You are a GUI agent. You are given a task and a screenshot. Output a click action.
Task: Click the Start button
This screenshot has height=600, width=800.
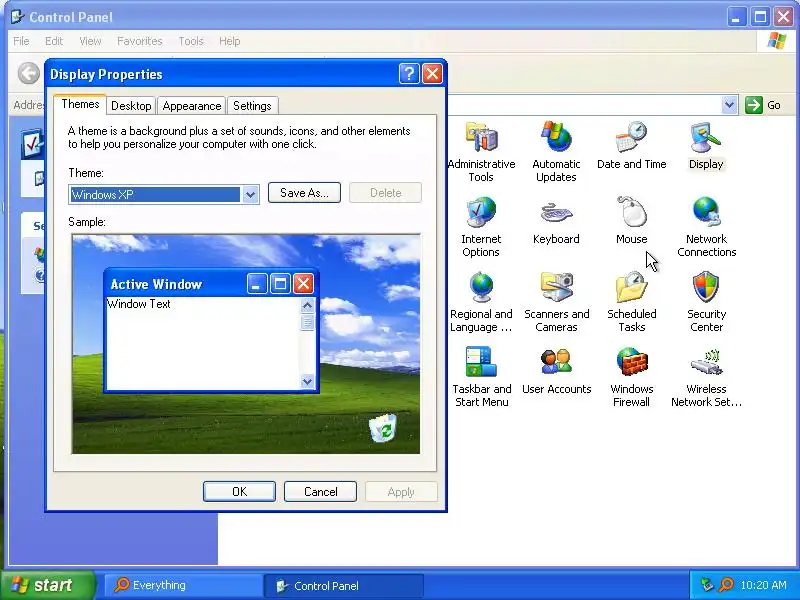click(47, 585)
